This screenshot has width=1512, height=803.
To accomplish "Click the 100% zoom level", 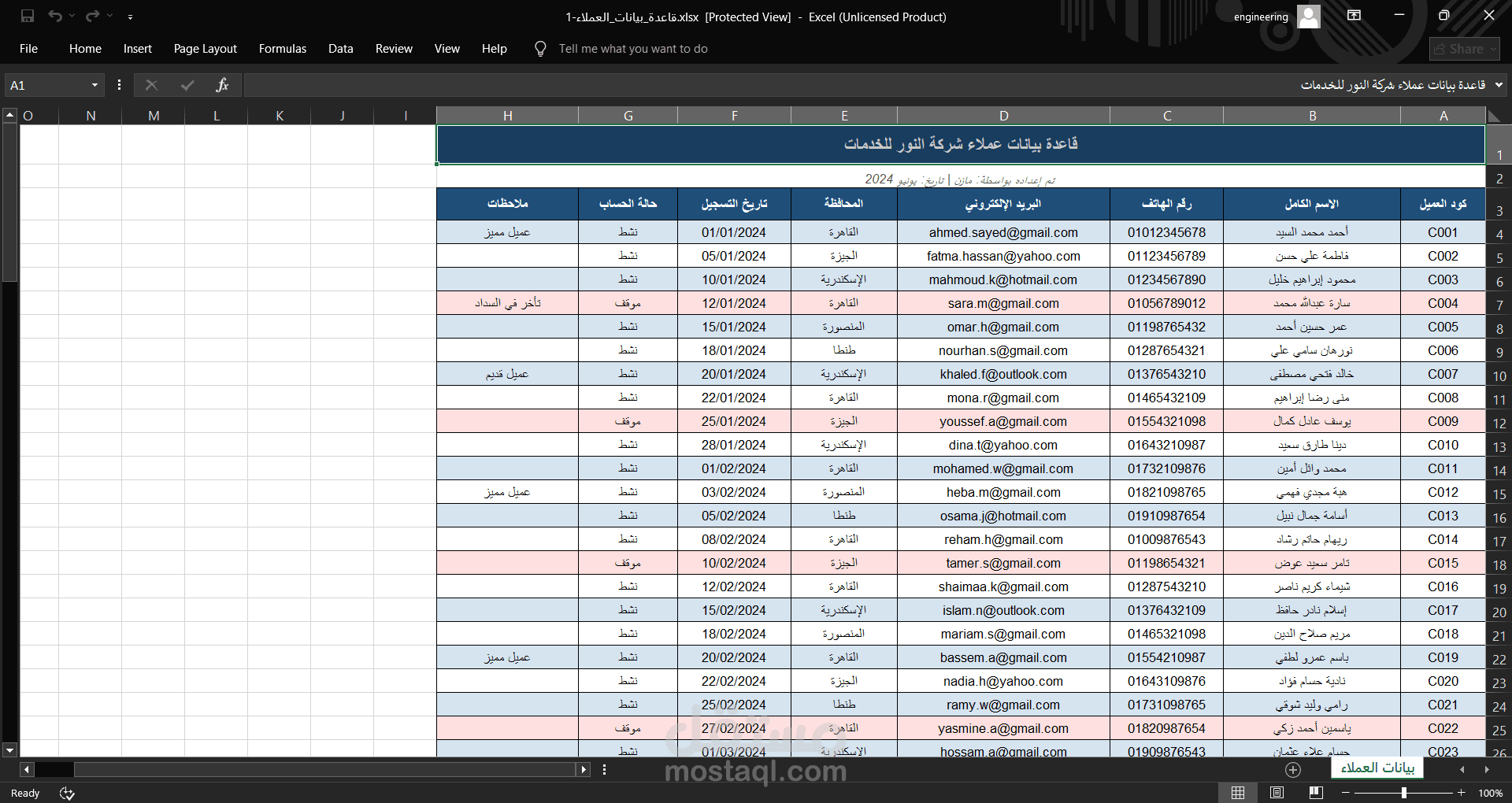I will (x=1490, y=793).
